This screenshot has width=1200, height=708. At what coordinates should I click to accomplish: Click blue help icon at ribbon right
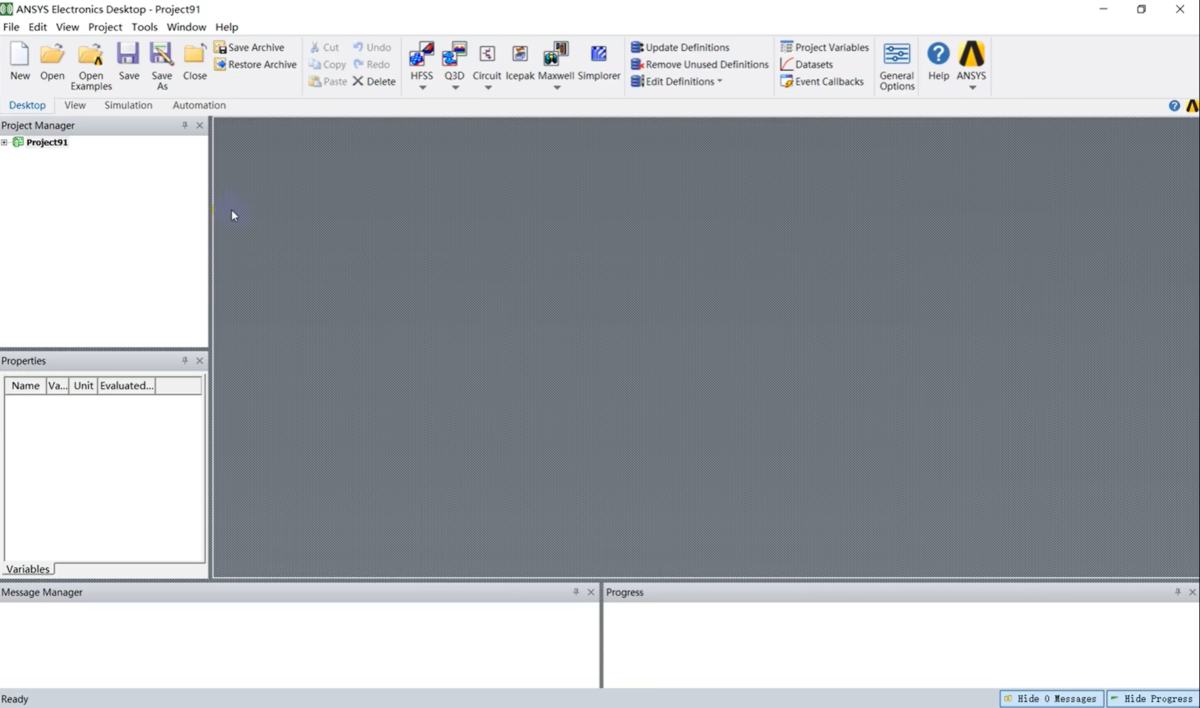click(x=1174, y=105)
